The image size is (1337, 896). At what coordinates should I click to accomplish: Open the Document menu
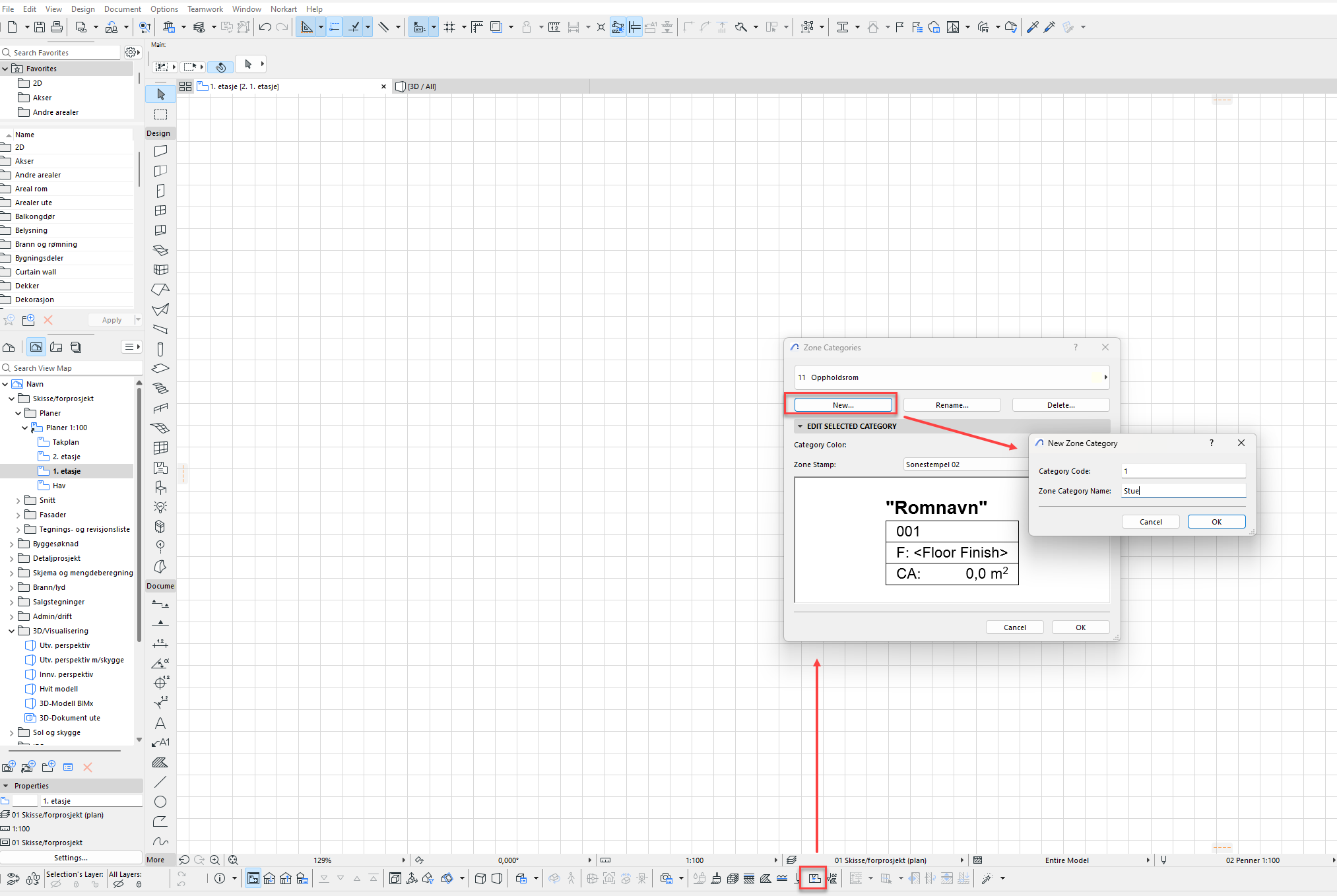pyautogui.click(x=122, y=9)
